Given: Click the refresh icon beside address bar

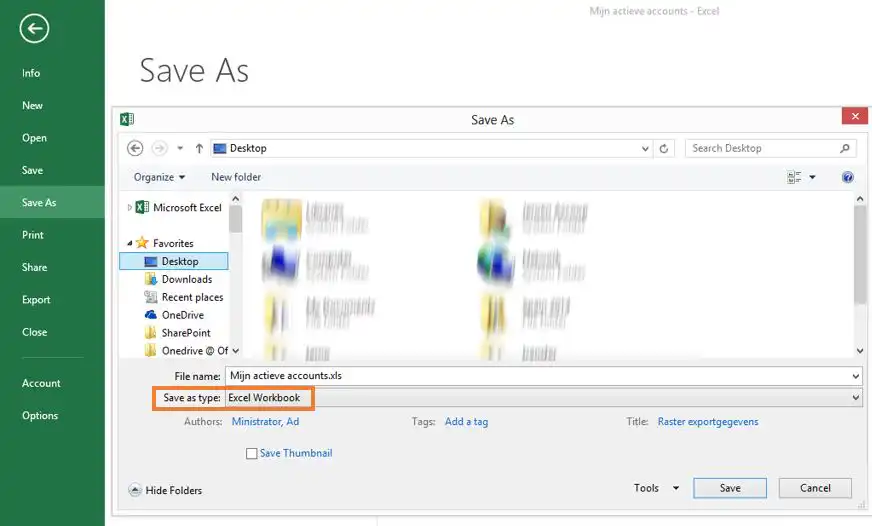Looking at the screenshot, I should 665,148.
